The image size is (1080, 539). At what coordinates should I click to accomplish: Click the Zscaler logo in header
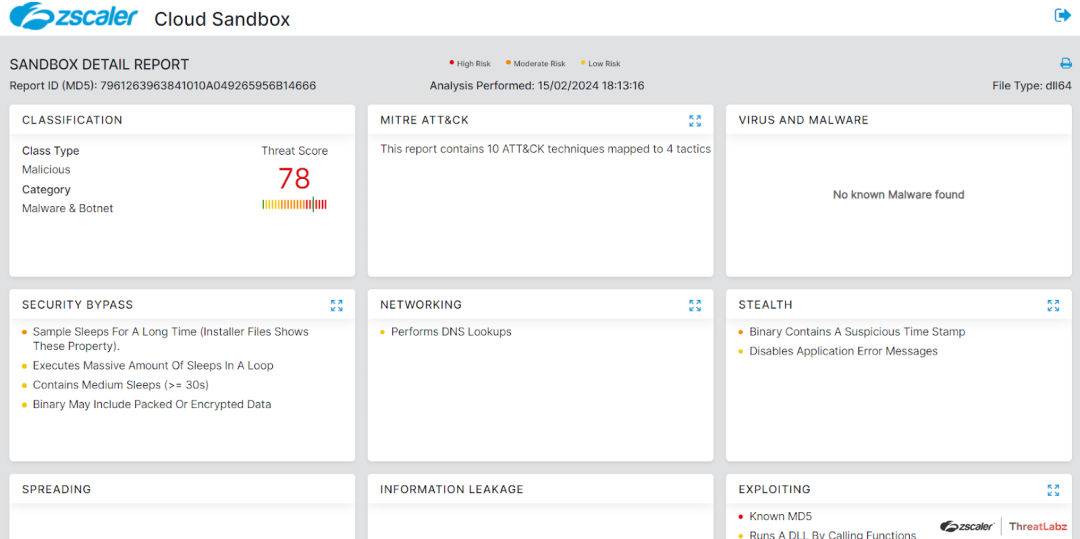[74, 17]
